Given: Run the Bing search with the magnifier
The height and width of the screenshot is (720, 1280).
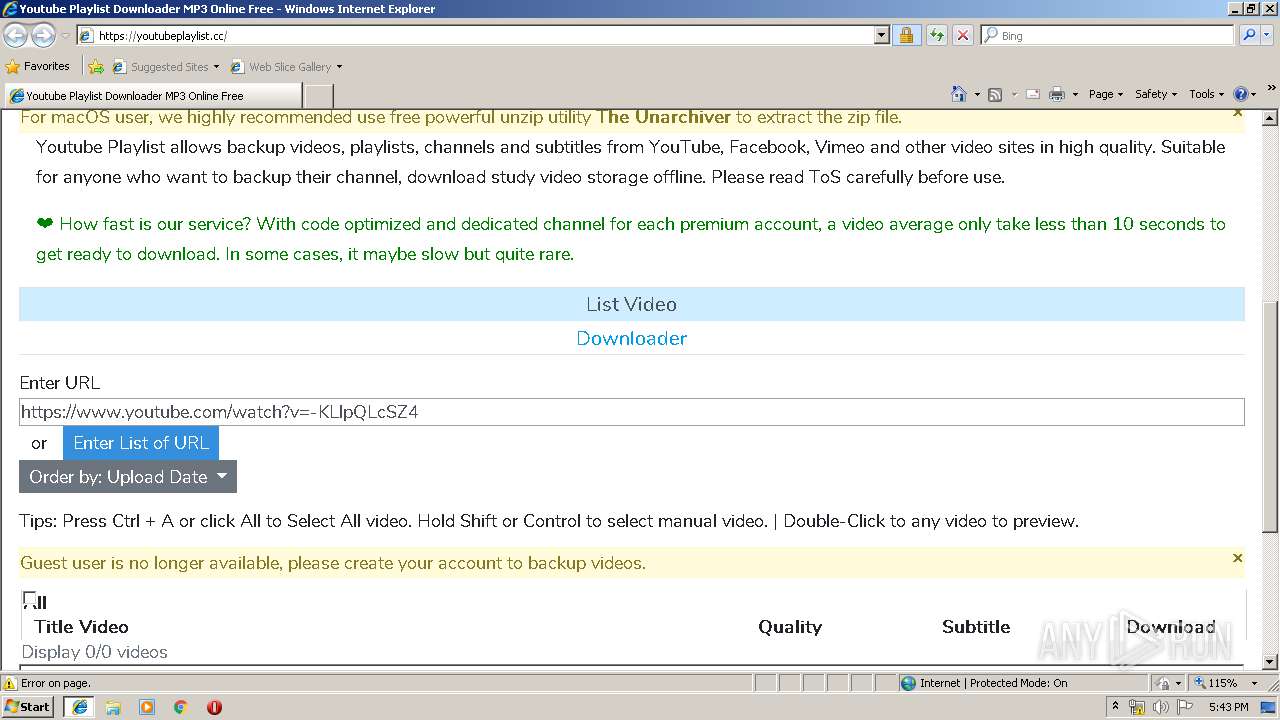Looking at the screenshot, I should [x=1248, y=35].
